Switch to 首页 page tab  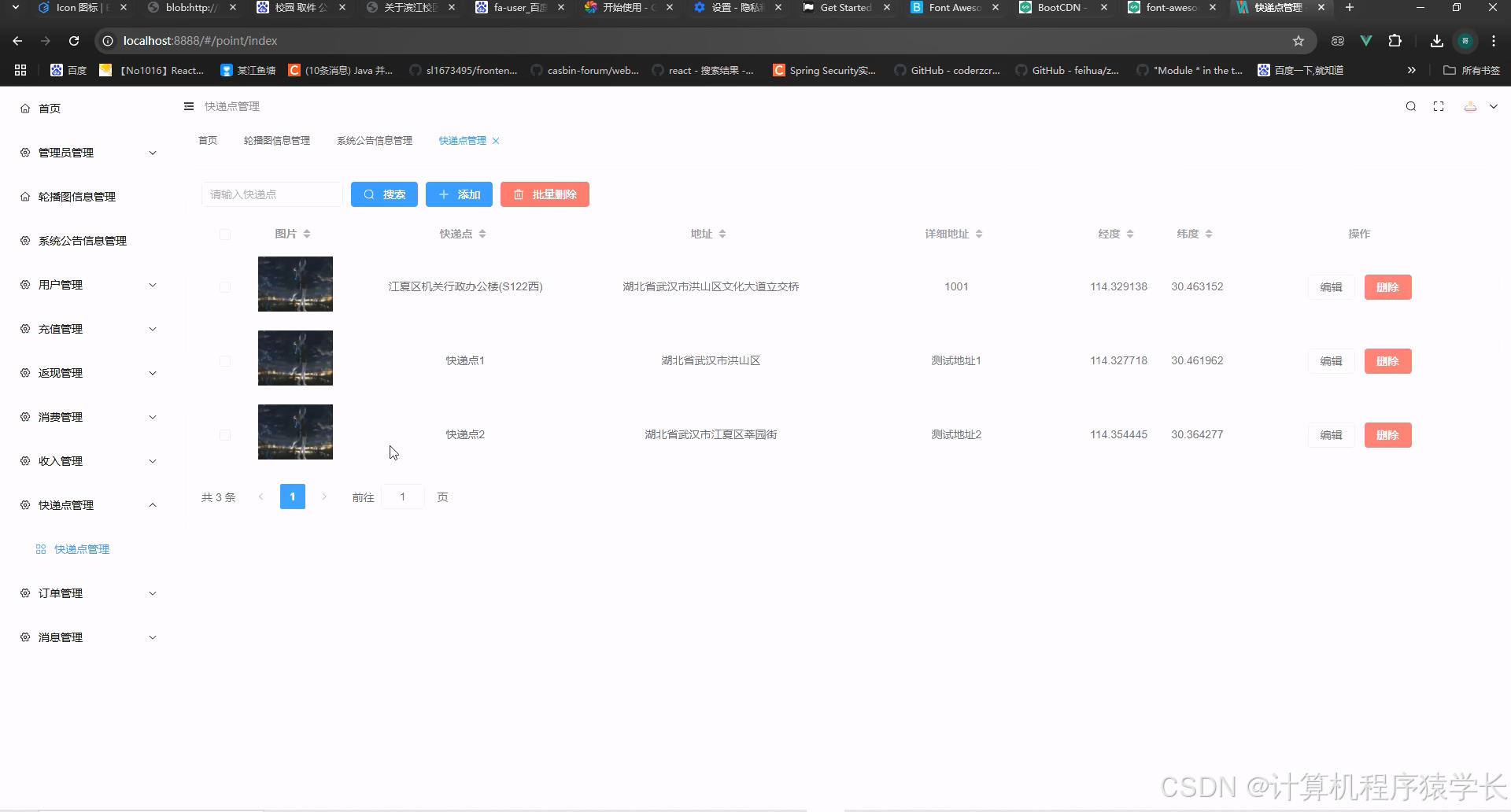click(208, 141)
